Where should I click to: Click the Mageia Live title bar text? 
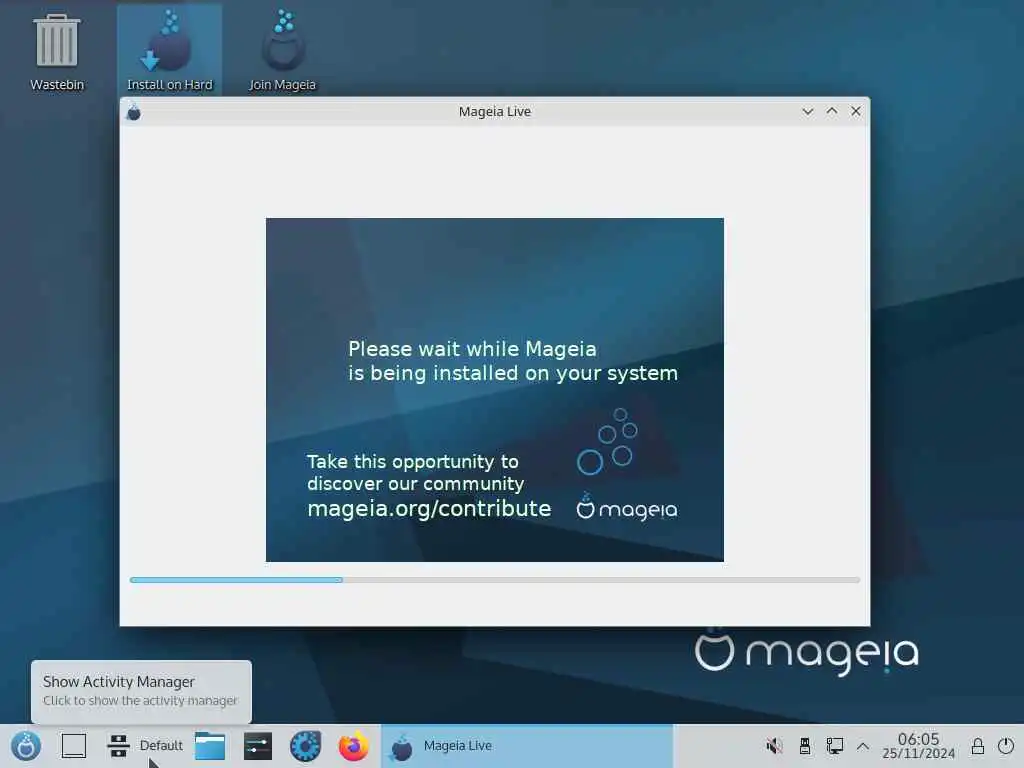click(x=494, y=112)
